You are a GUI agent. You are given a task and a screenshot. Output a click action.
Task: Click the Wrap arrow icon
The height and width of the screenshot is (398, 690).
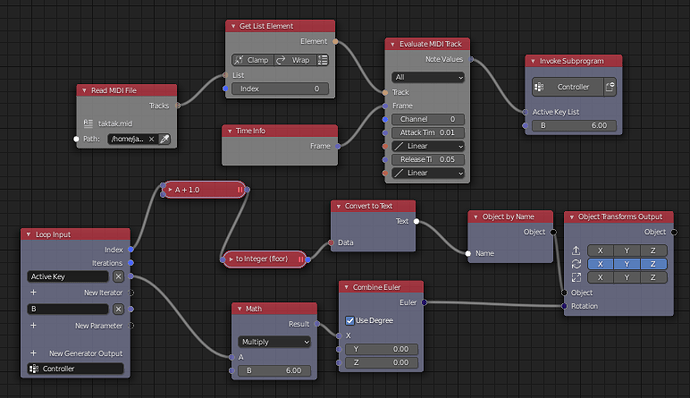[280, 60]
